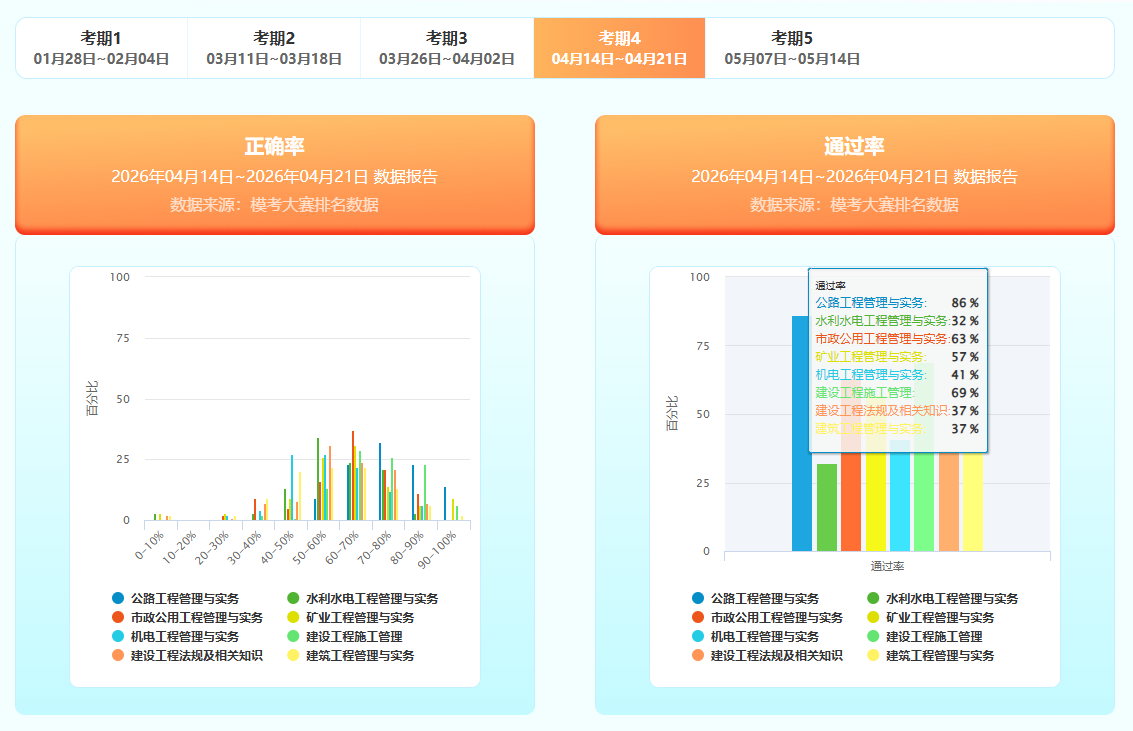Hide 机电工程管理与实务 series in 通过率 chart
1133x731 pixels.
tap(755, 636)
